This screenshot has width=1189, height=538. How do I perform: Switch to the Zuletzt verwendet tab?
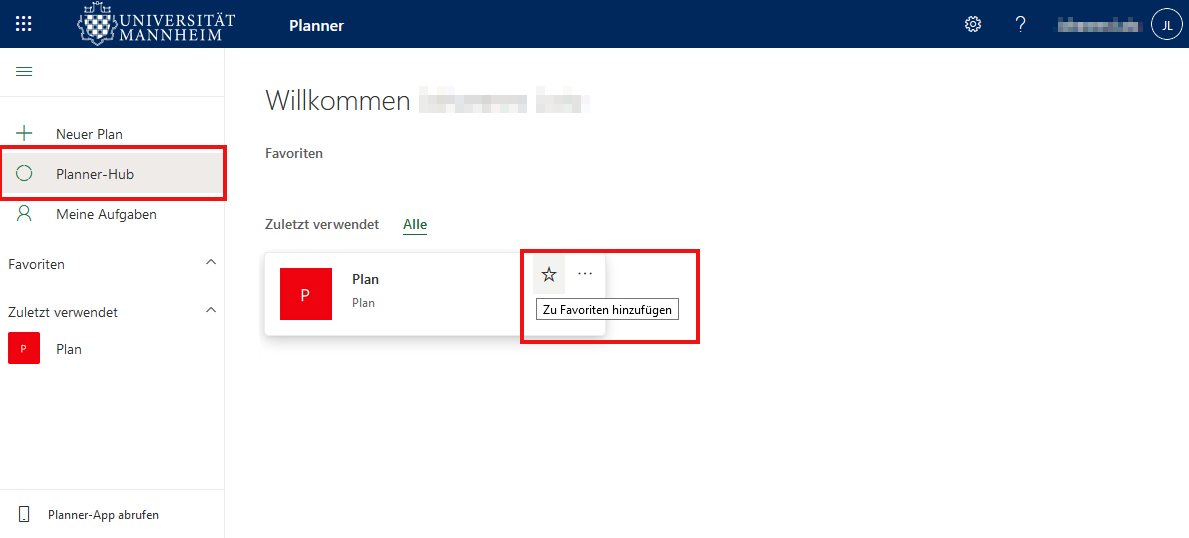pyautogui.click(x=322, y=225)
